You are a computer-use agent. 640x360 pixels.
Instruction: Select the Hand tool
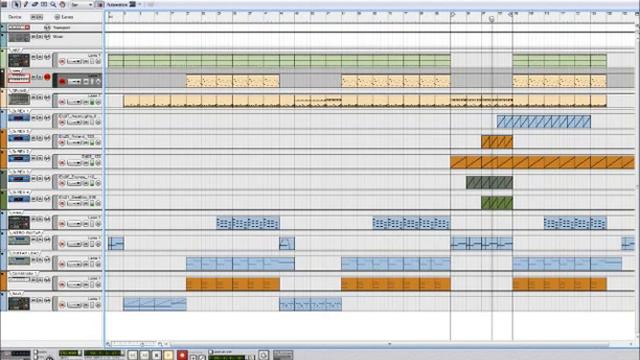(62, 4)
